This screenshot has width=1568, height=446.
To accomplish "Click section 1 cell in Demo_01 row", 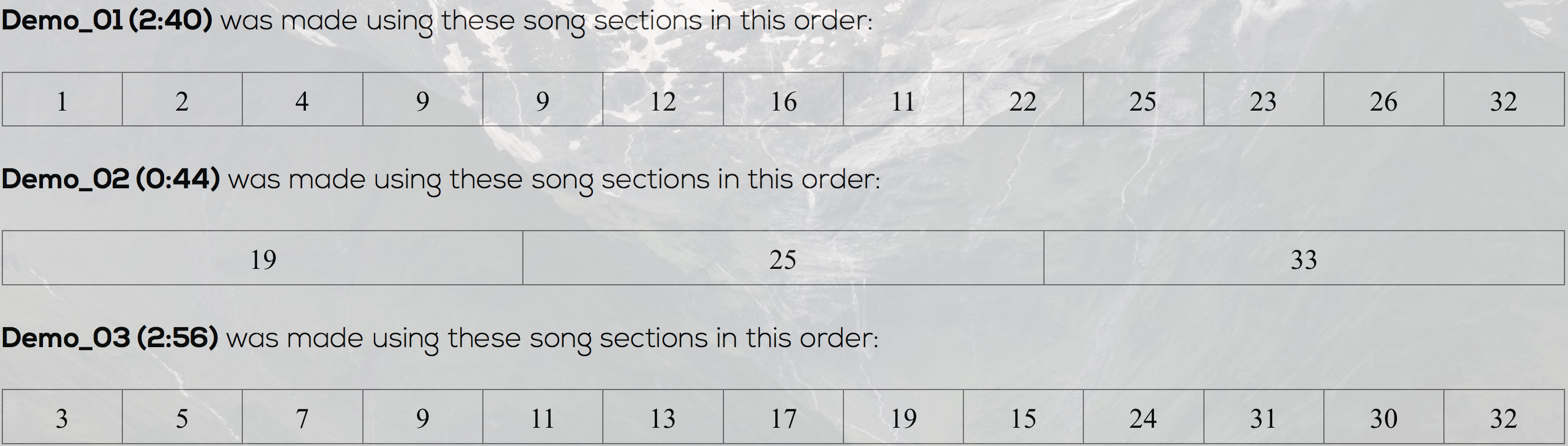I will pos(62,99).
